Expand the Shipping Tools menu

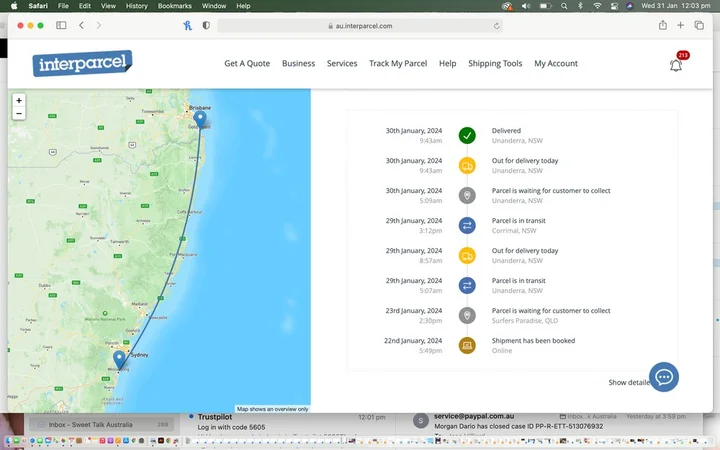pyautogui.click(x=495, y=64)
